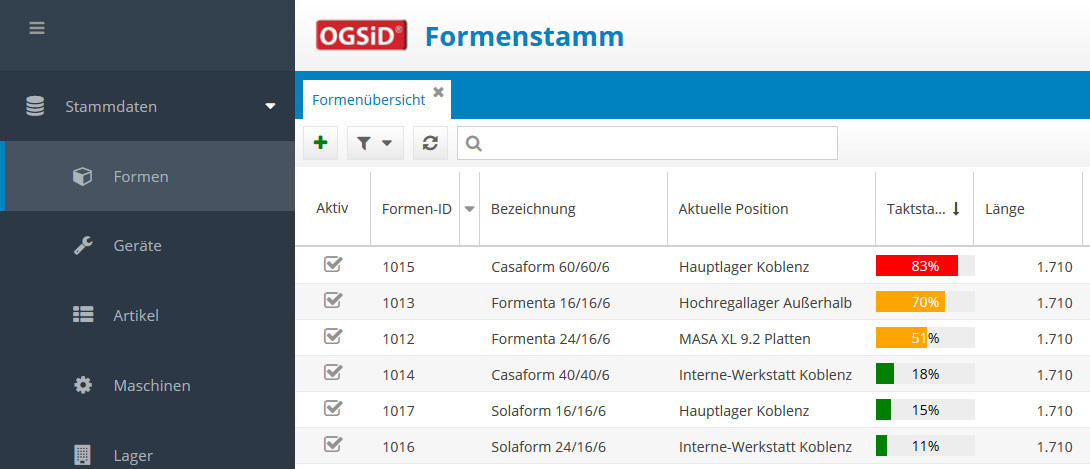Collapse the Stammdaten menu section
Screen dimensions: 1090x469
click(x=270, y=106)
